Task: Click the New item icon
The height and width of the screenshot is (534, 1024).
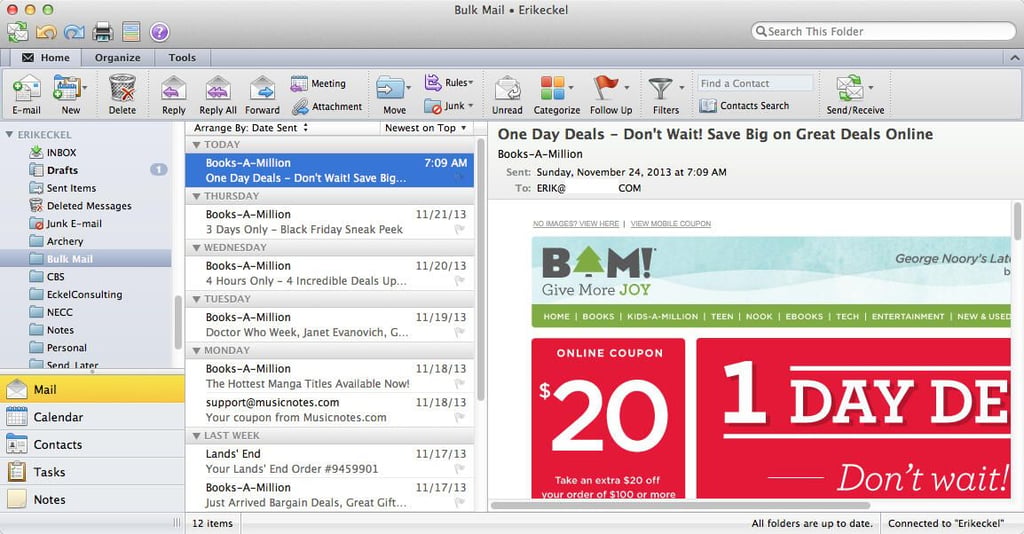Action: 67,87
